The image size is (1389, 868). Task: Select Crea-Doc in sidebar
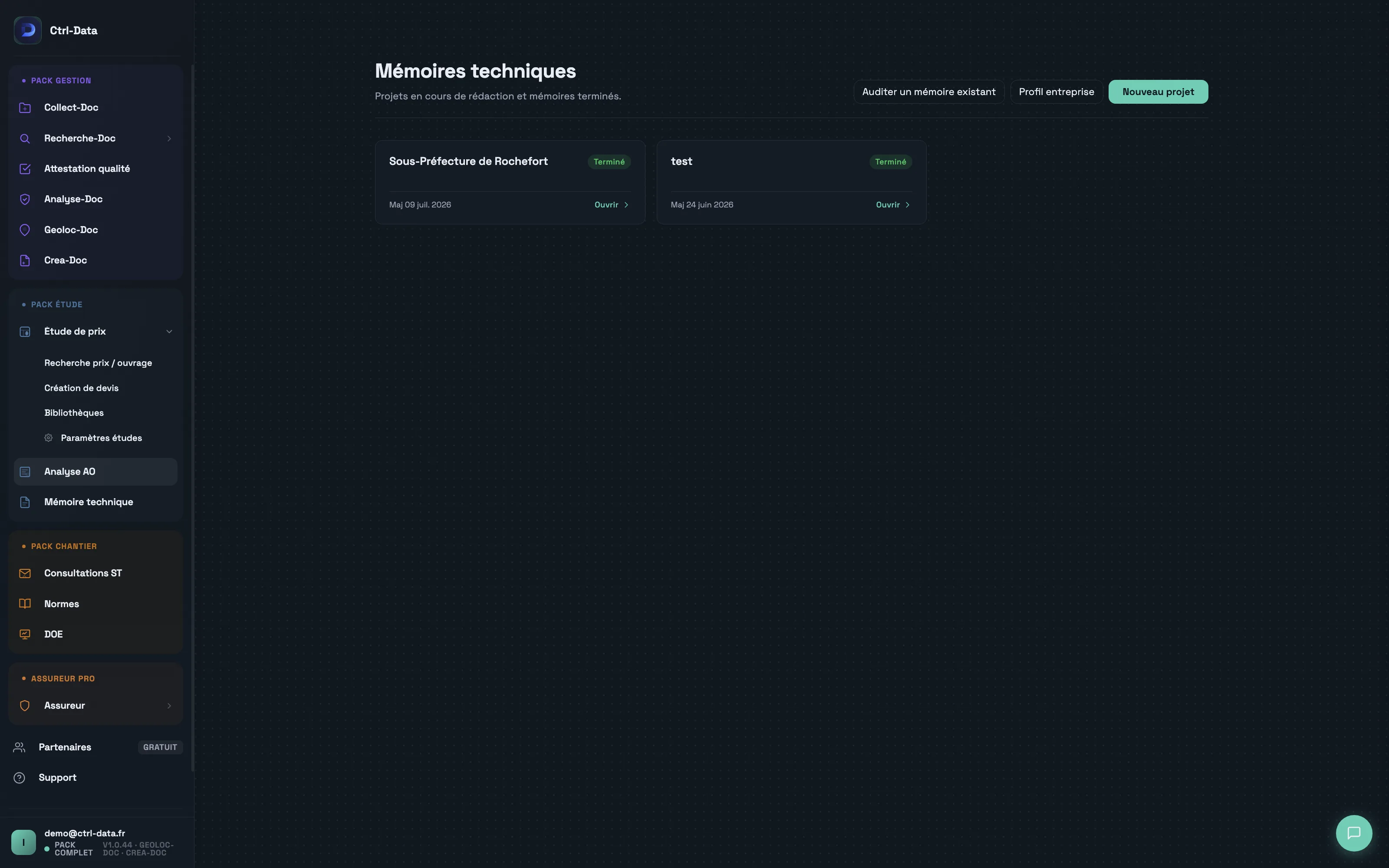[95, 260]
